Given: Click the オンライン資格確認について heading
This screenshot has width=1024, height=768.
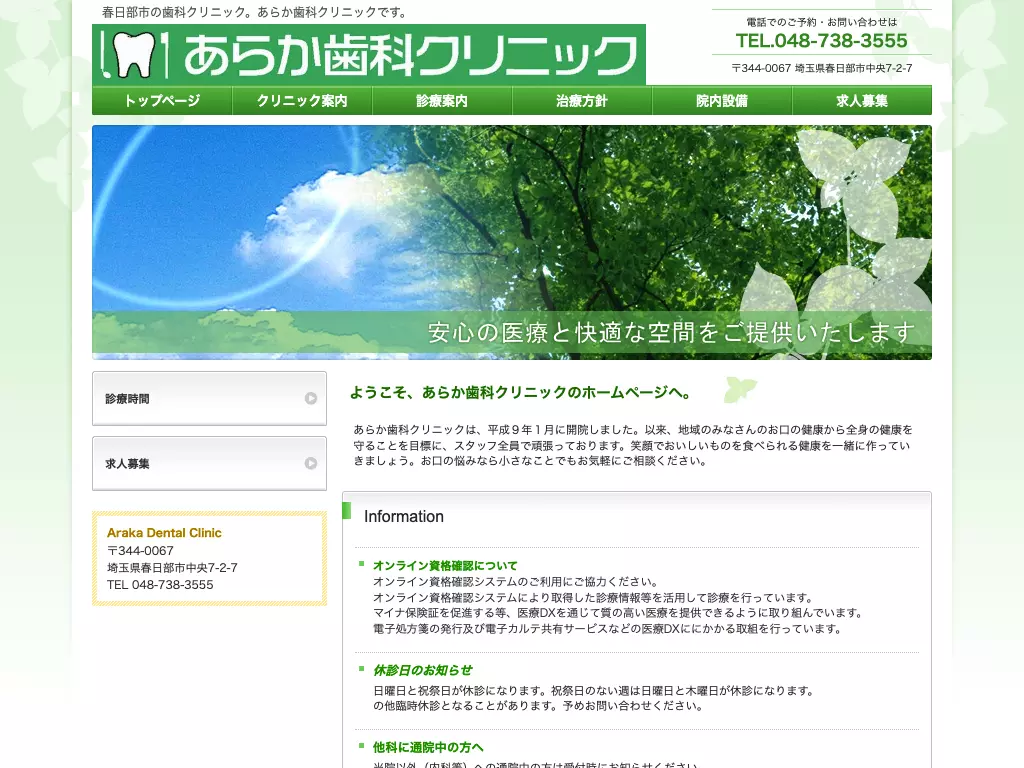Looking at the screenshot, I should pos(445,566).
